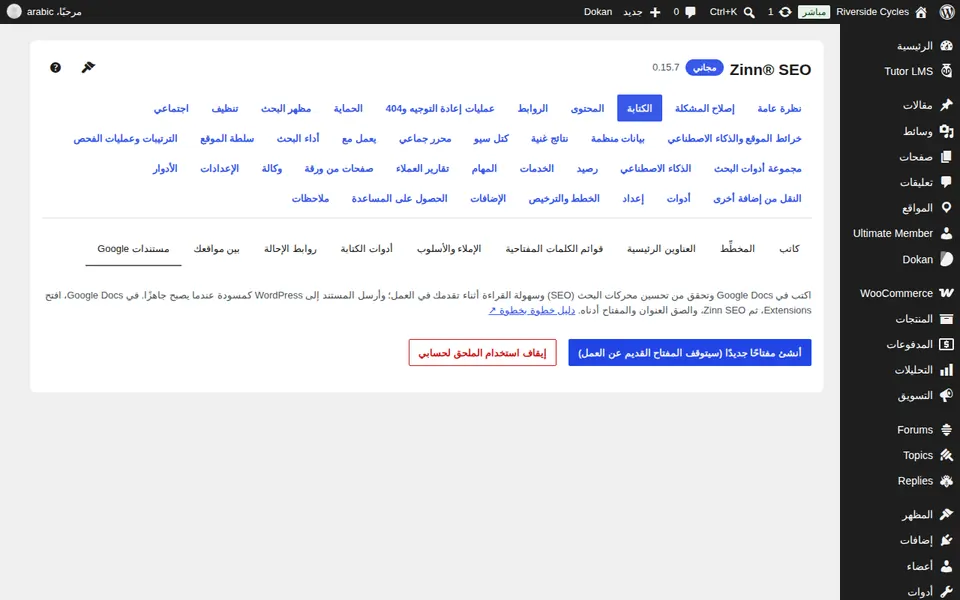The height and width of the screenshot is (600, 960).
Task: Click the Replies sidebar icon
Action: point(947,481)
